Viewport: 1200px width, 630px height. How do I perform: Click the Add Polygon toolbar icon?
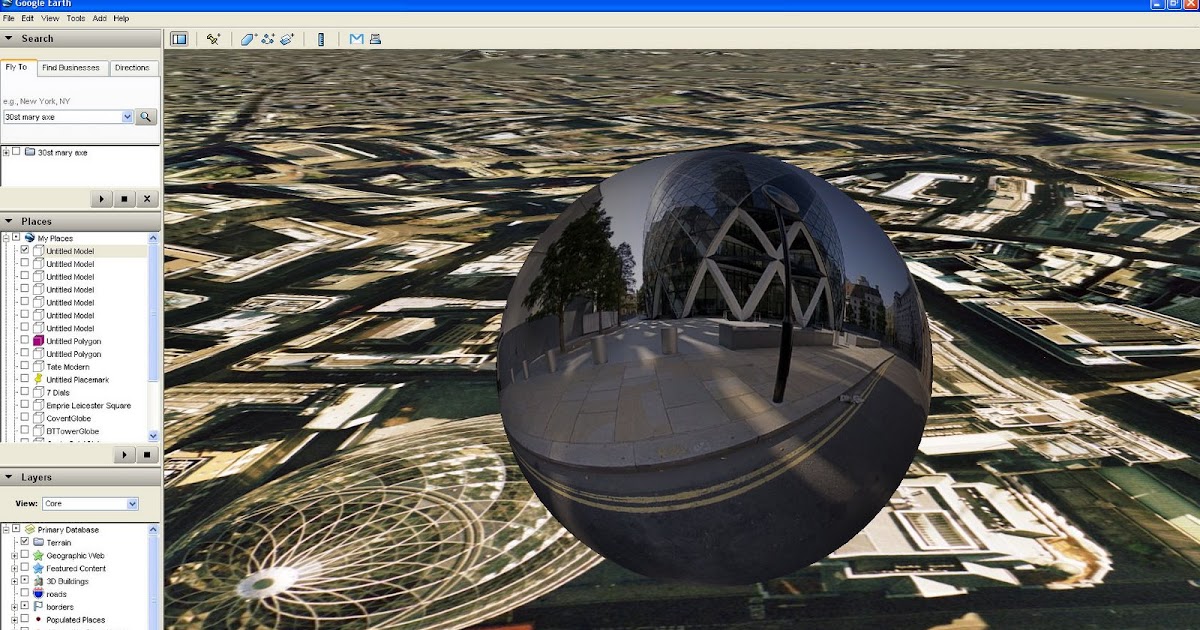pos(248,39)
